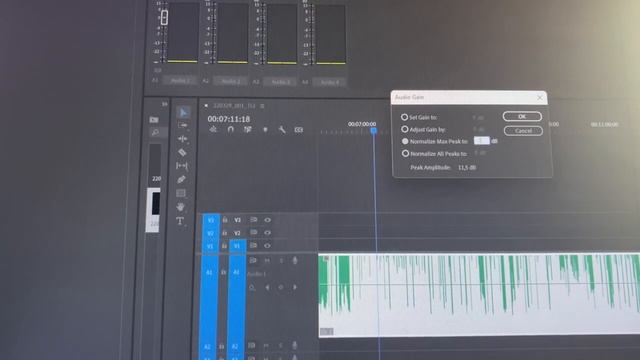Enable voice-over record on track A2
This screenshot has width=640, height=360.
point(294,346)
